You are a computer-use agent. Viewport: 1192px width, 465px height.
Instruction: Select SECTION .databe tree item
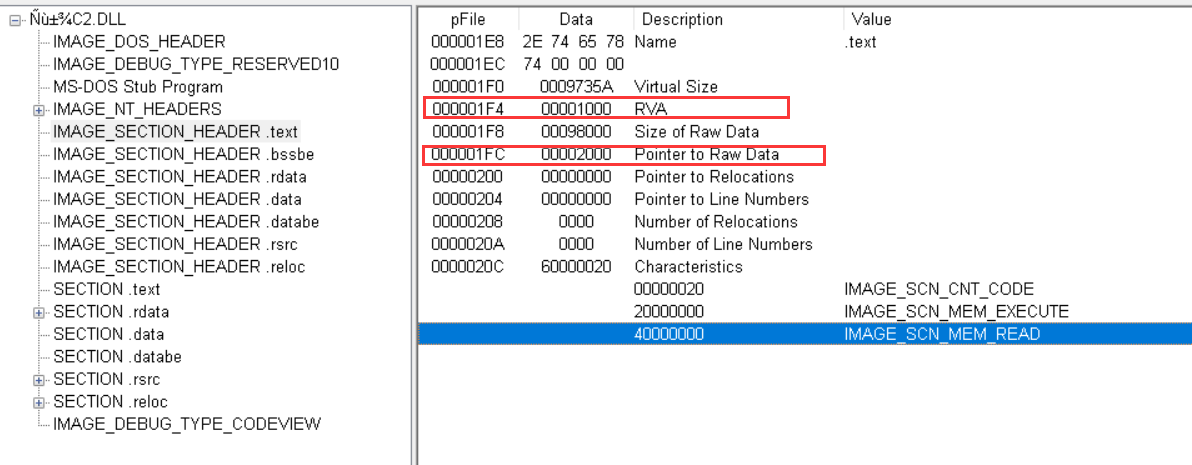117,357
